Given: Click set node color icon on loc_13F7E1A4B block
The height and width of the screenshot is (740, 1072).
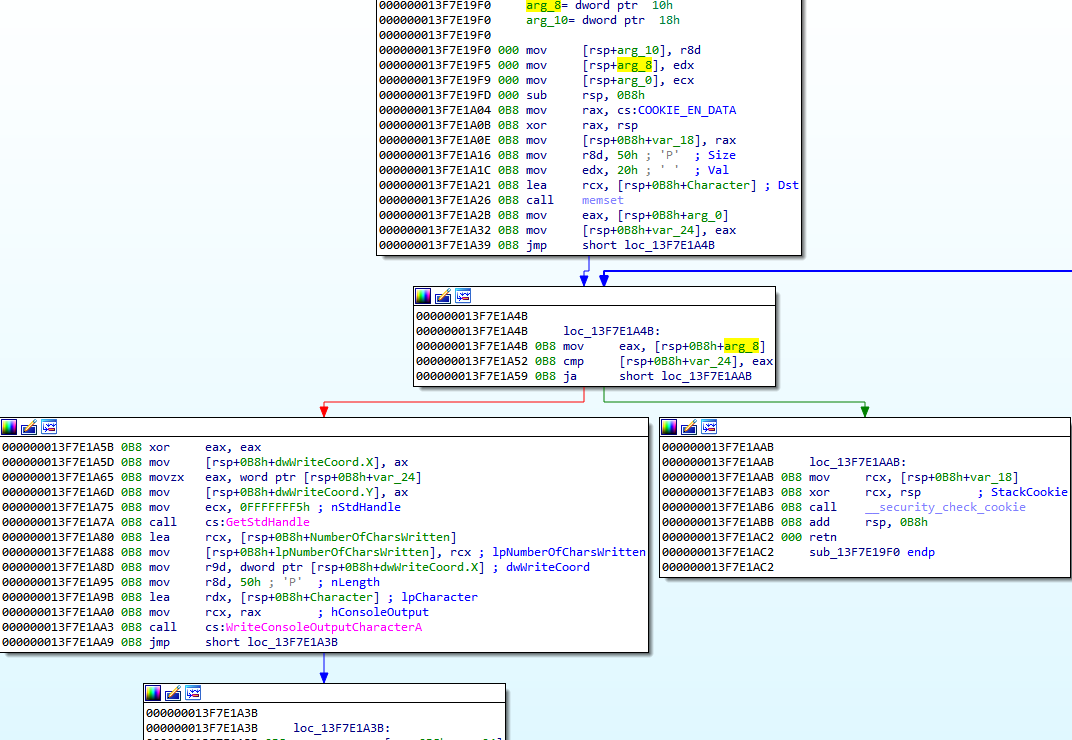Looking at the screenshot, I should [423, 296].
